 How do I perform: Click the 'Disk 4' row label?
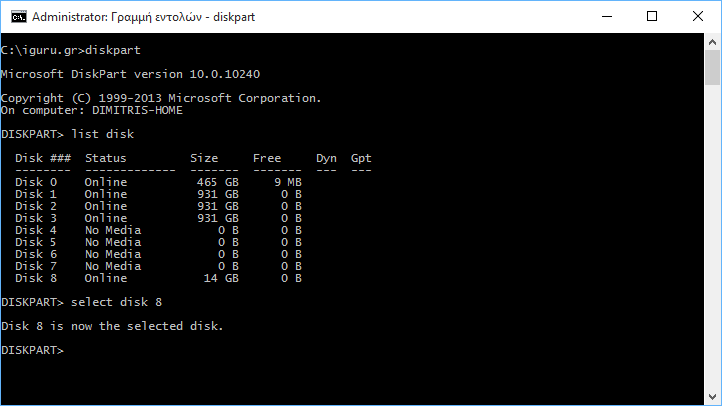click(x=36, y=230)
